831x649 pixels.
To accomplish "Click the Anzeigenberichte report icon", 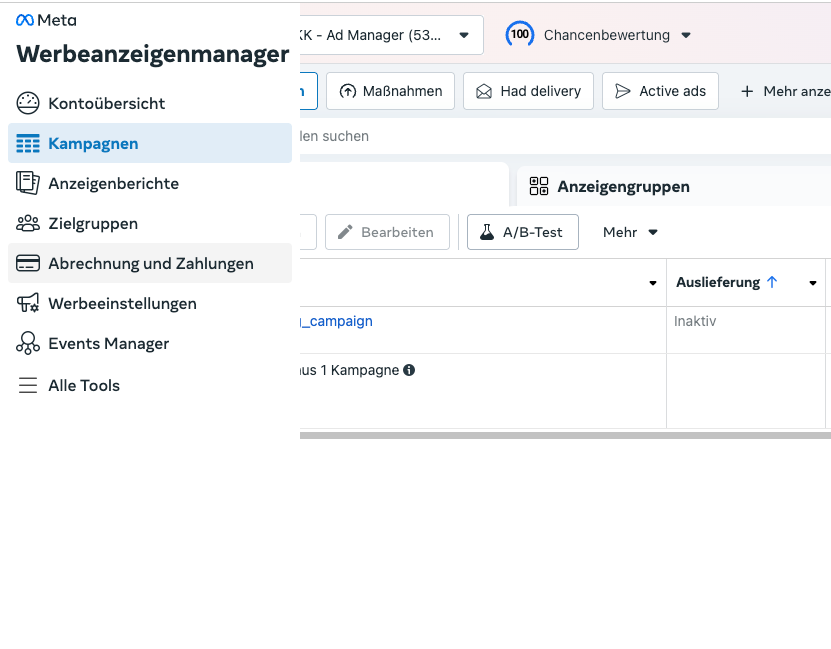I will point(28,183).
